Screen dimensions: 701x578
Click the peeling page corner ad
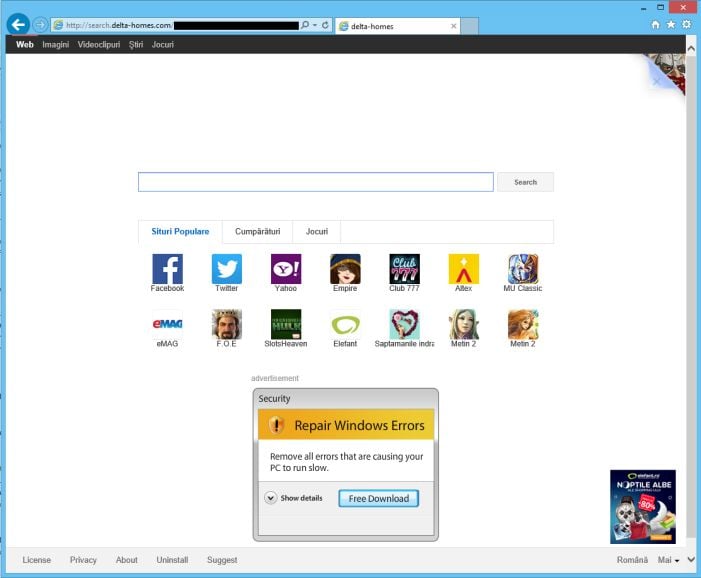(666, 72)
